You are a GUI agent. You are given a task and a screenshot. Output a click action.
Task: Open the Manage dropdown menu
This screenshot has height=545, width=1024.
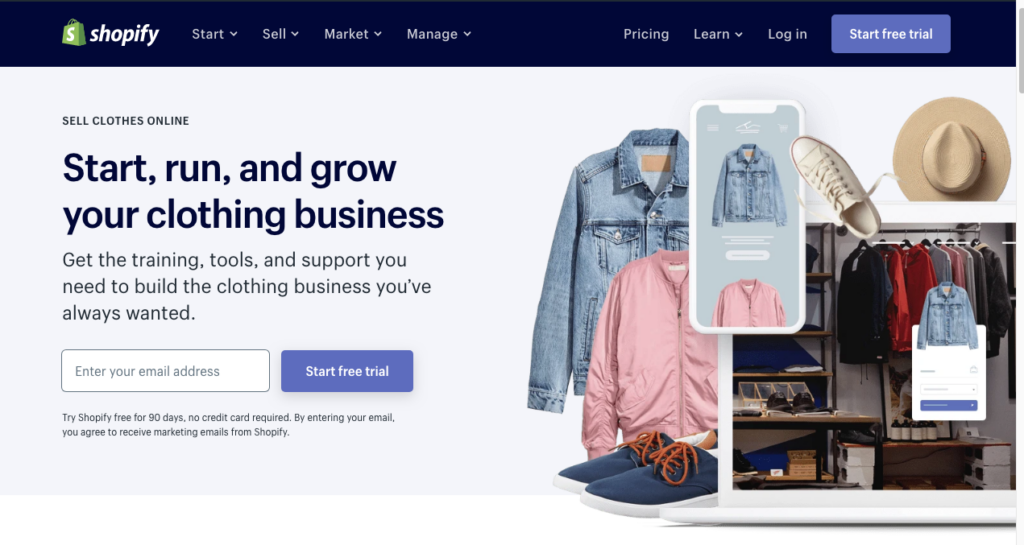click(439, 34)
